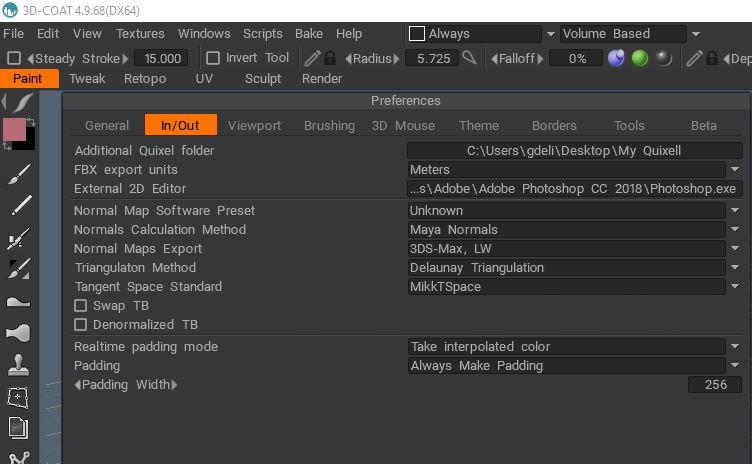
Task: Select the Brush tool in left toolbar
Action: [19, 175]
